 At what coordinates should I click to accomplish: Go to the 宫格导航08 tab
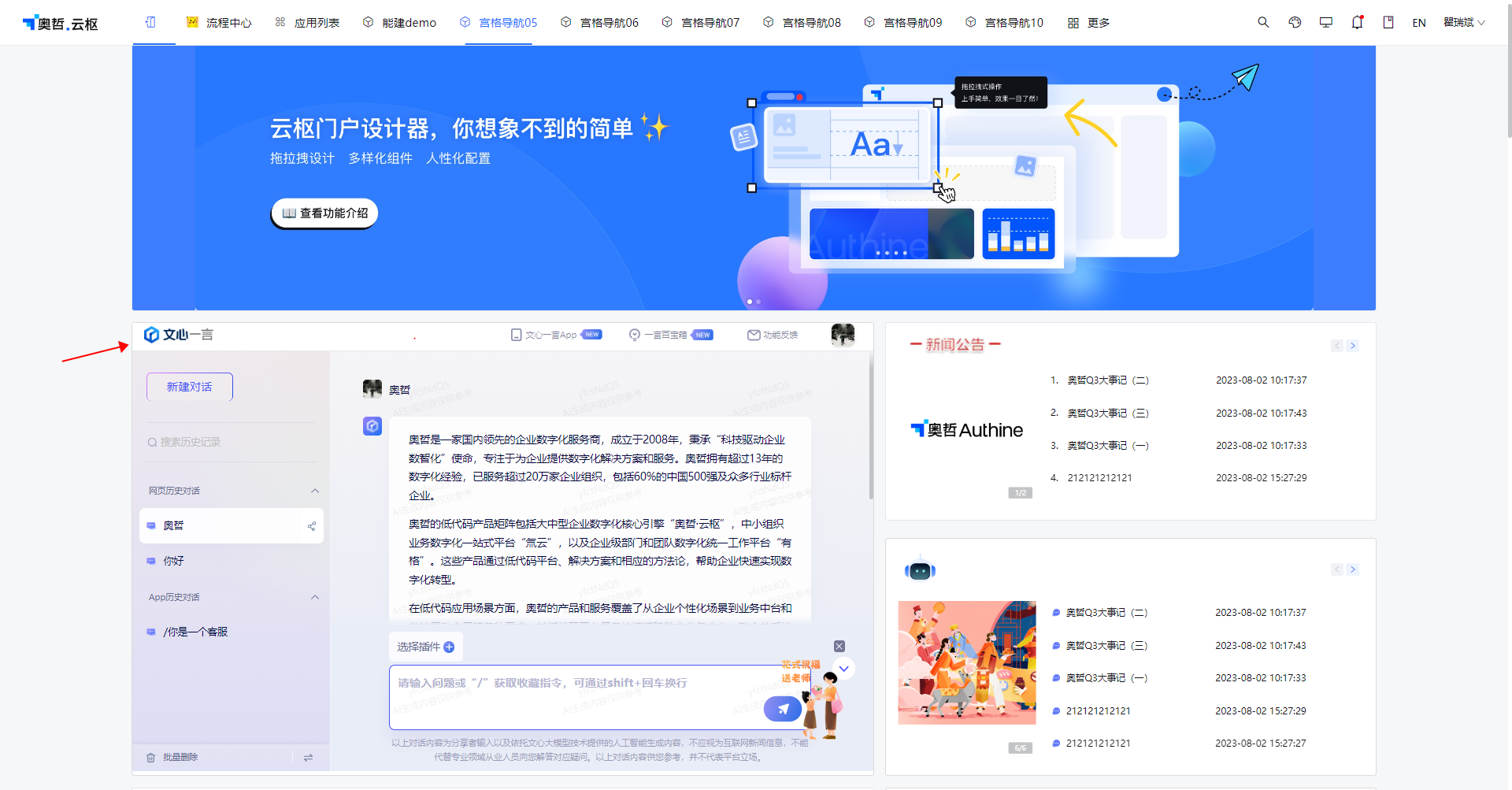(802, 22)
